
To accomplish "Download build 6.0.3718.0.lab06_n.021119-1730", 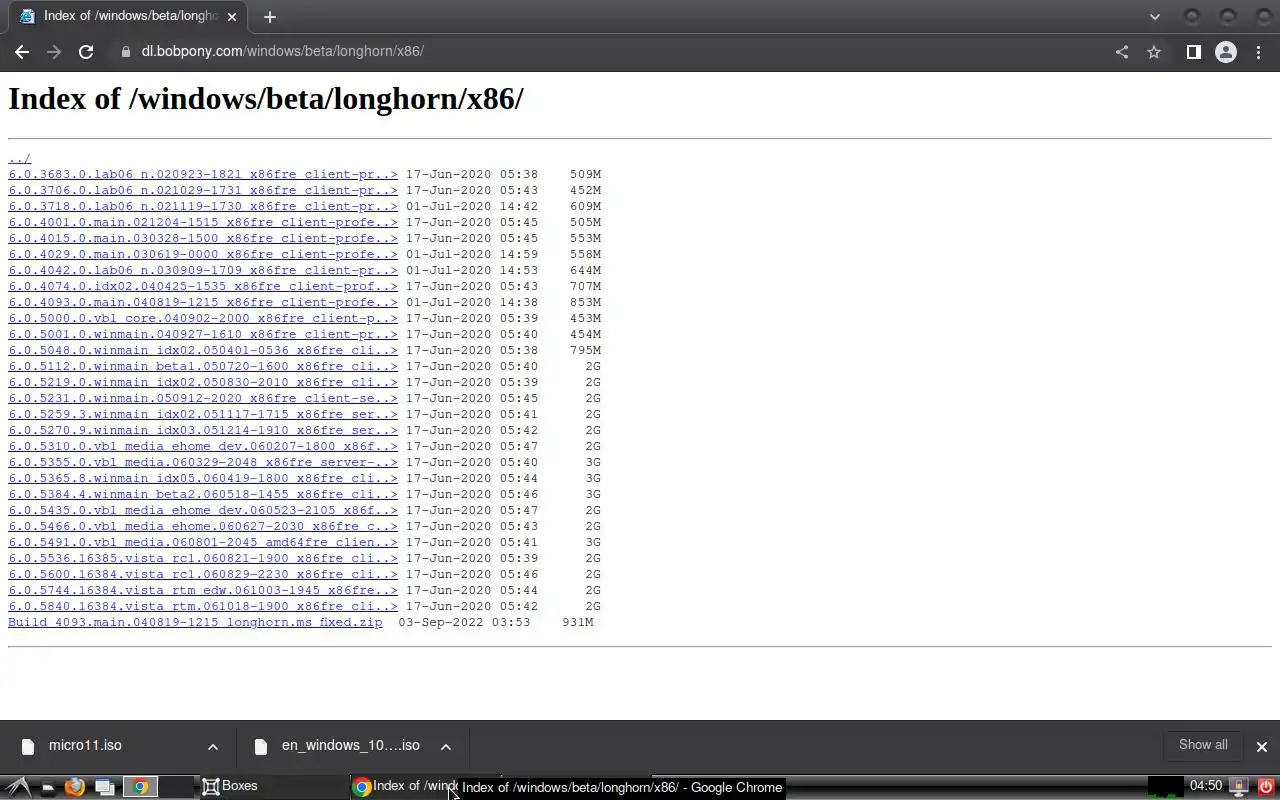I will coord(203,206).
